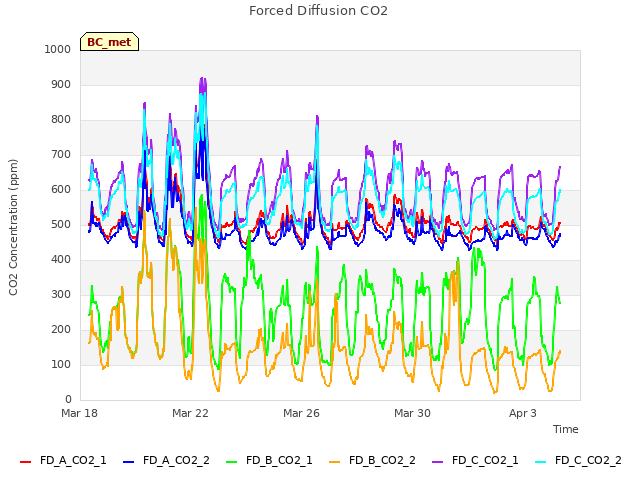Click the 100 y-axis tick label
The height and width of the screenshot is (480, 640).
[61, 364]
